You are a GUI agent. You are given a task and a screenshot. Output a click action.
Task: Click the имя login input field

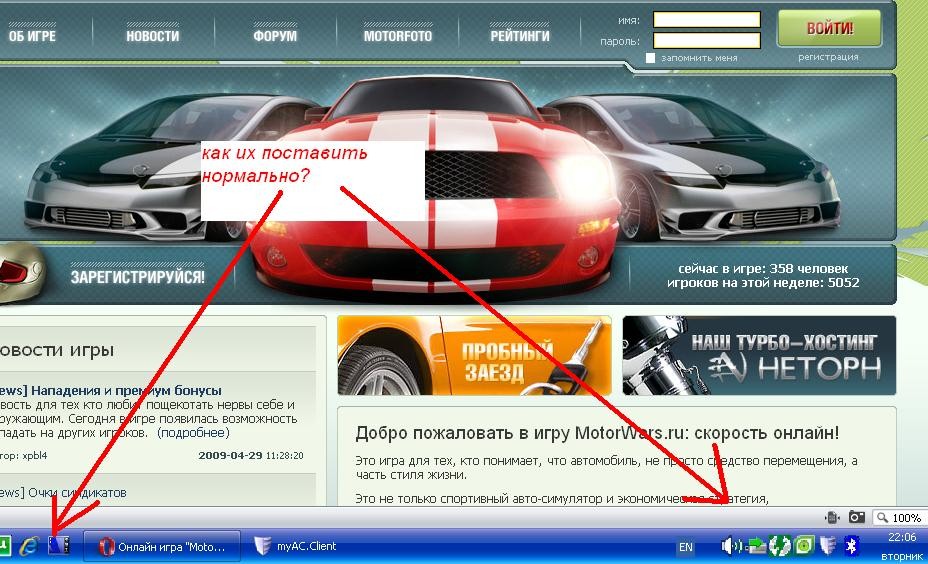(x=707, y=20)
